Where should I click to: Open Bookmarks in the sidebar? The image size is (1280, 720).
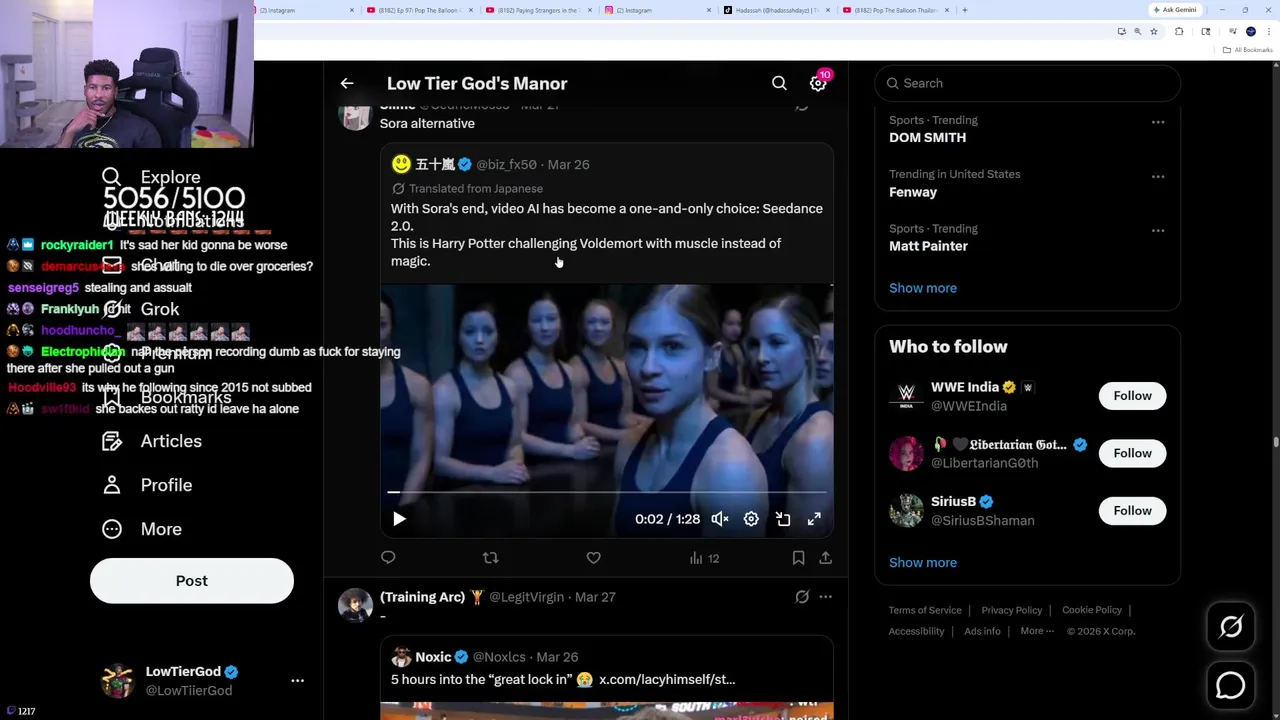(x=166, y=397)
